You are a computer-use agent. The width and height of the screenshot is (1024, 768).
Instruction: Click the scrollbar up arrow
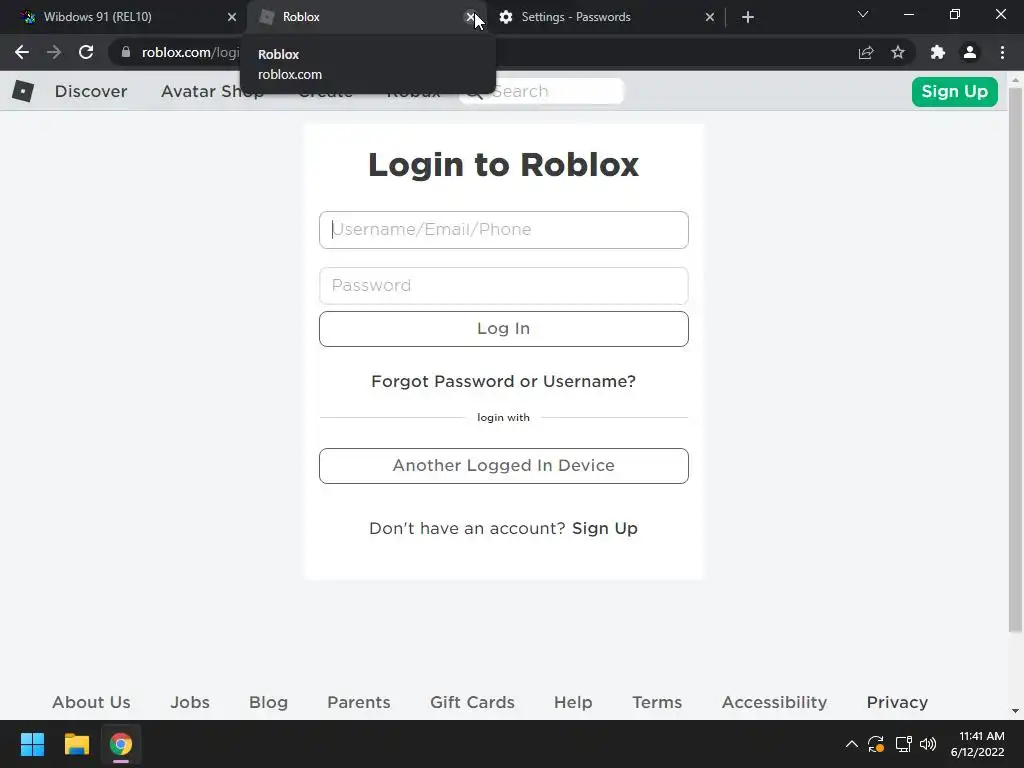[1015, 80]
